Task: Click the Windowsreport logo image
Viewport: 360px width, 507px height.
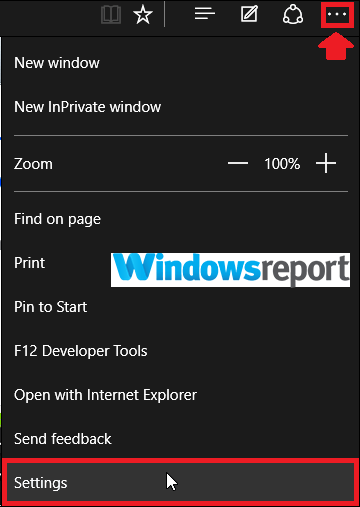Action: click(x=230, y=270)
